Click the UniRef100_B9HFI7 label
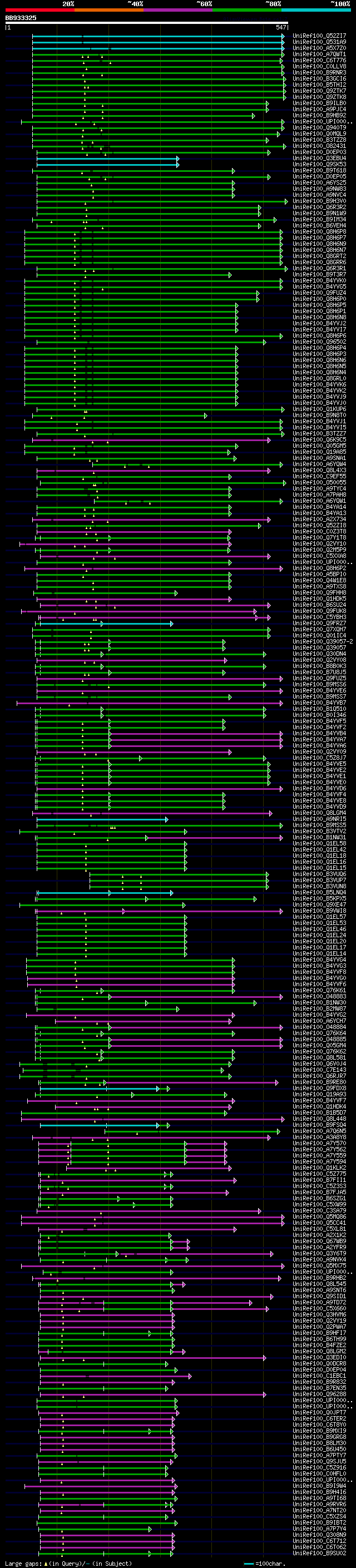The width and height of the screenshot is (356, 1568). [x=319, y=1333]
